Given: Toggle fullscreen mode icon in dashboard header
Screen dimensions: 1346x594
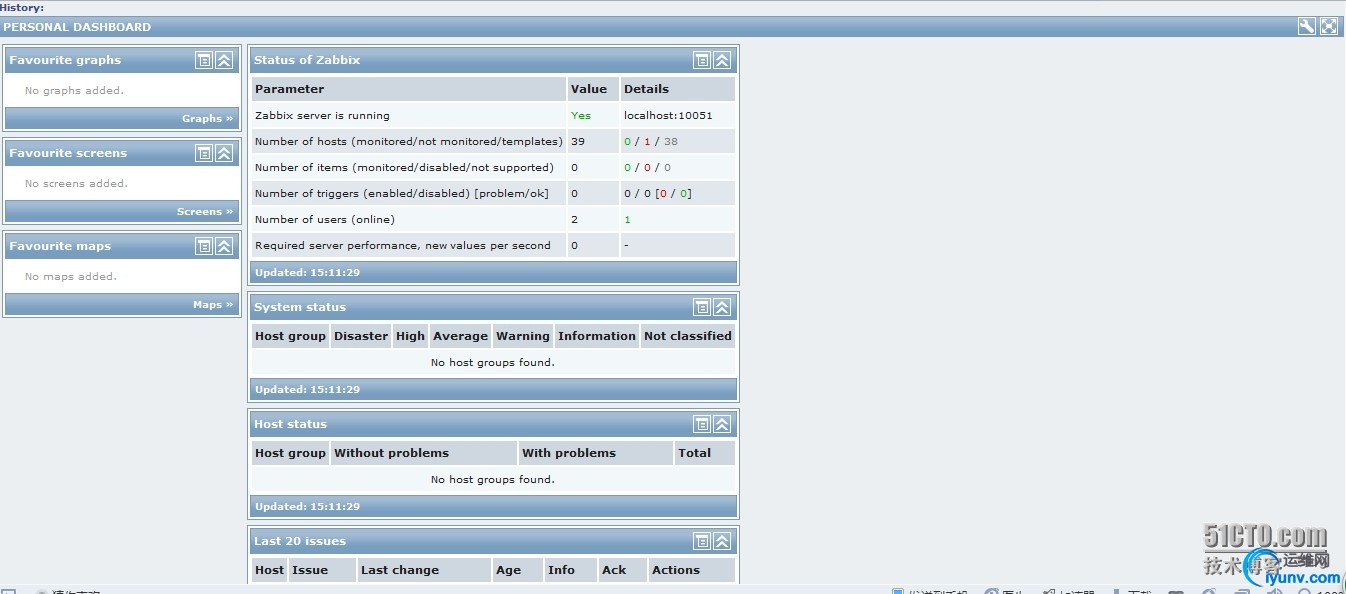Looking at the screenshot, I should [1328, 27].
